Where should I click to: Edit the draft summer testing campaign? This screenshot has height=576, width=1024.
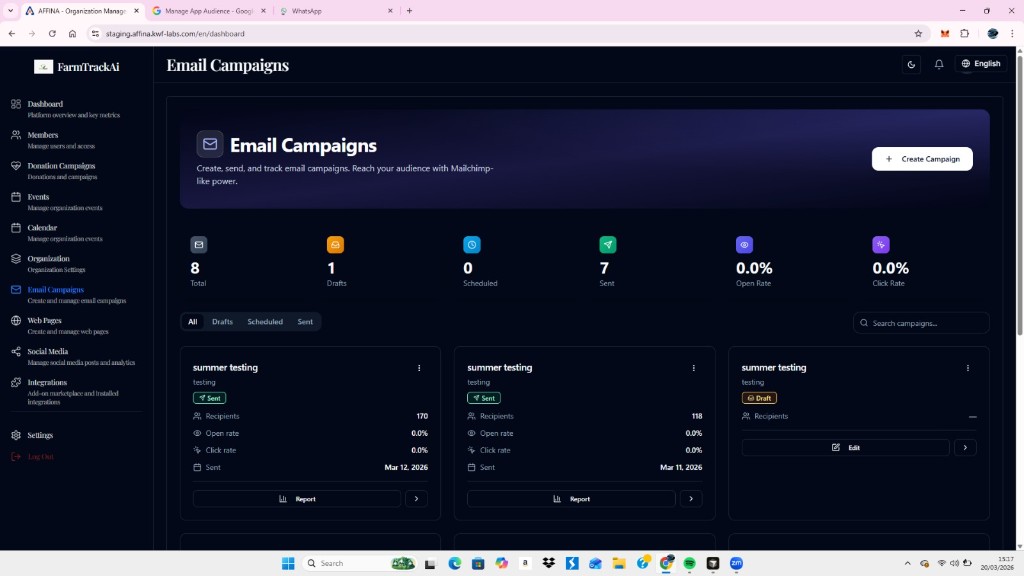(846, 447)
